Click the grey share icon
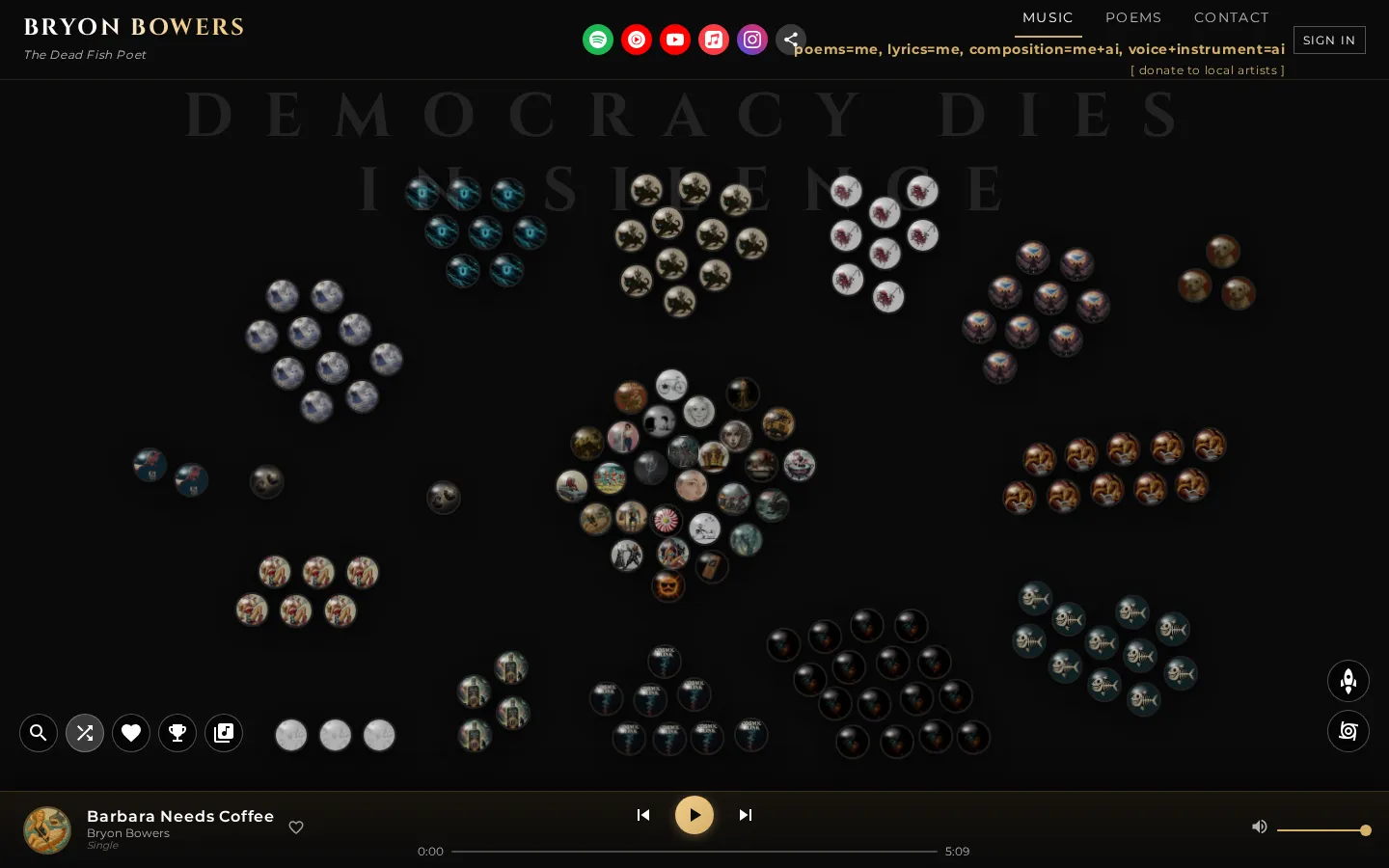Viewport: 1389px width, 868px height. click(x=791, y=40)
